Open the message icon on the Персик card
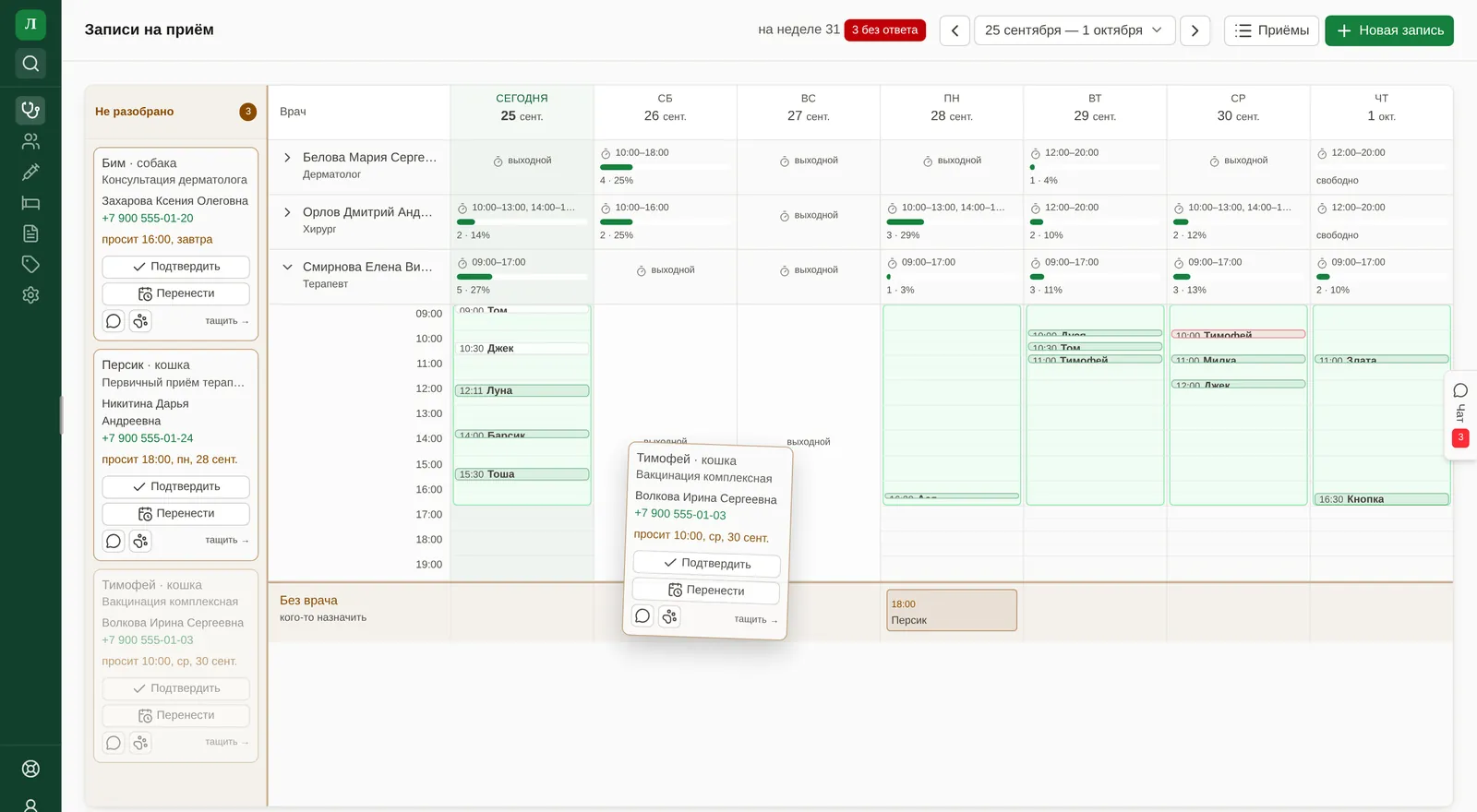Image resolution: width=1477 pixels, height=812 pixels. point(114,541)
